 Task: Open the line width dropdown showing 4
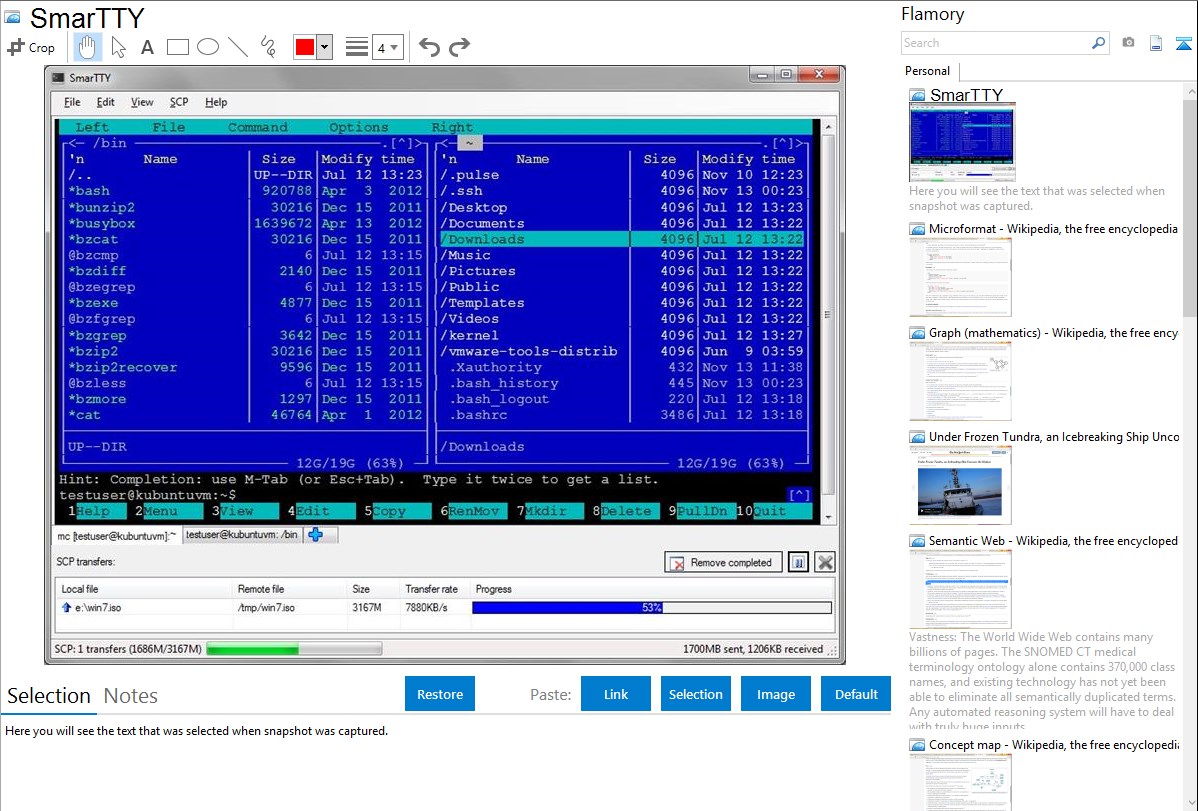tap(387, 47)
